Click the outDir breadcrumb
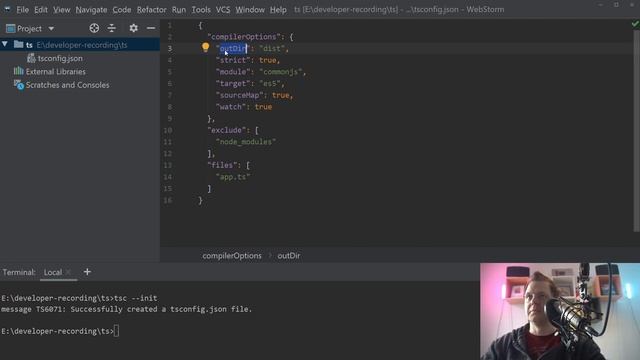640x360 pixels. (x=289, y=256)
